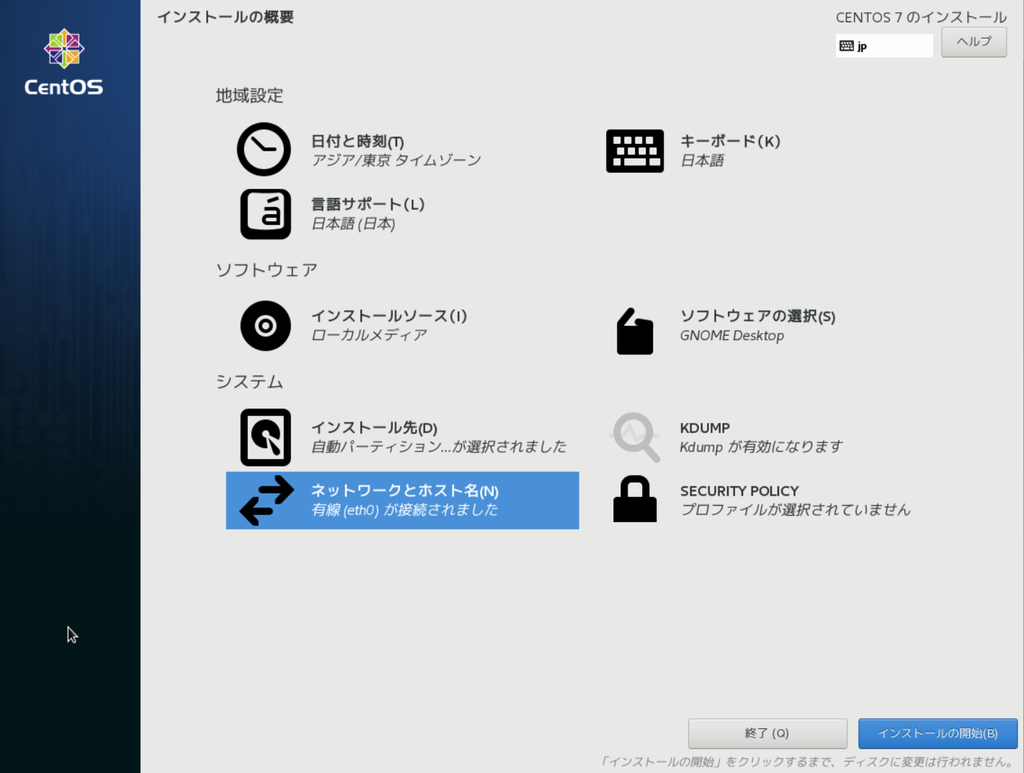Open the installation source disc icon

click(x=265, y=326)
